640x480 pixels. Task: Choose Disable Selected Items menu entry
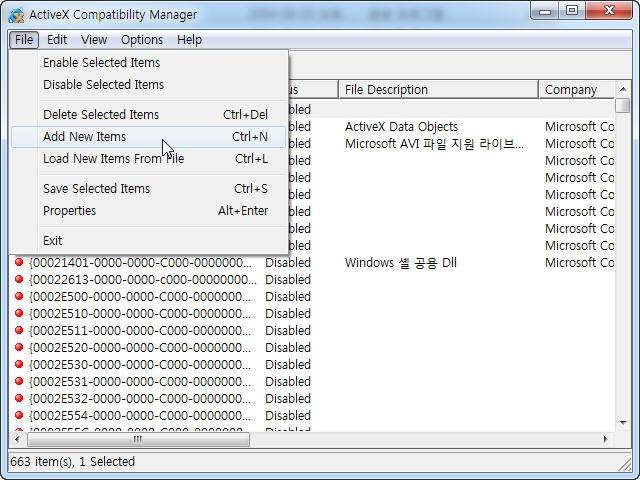[x=103, y=85]
